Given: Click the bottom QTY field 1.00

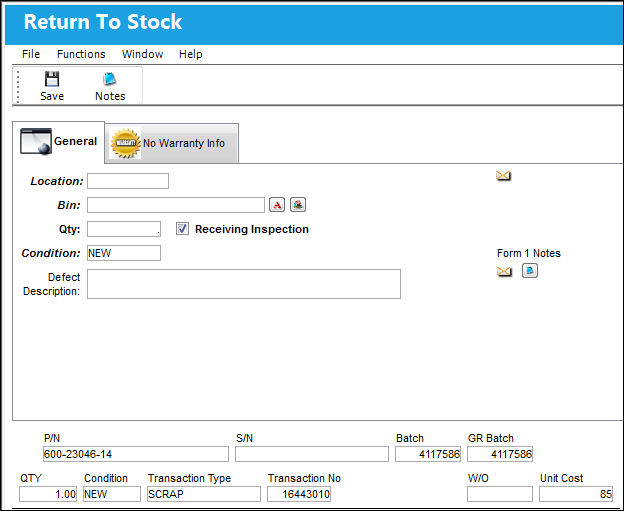Looking at the screenshot, I should pos(48,494).
